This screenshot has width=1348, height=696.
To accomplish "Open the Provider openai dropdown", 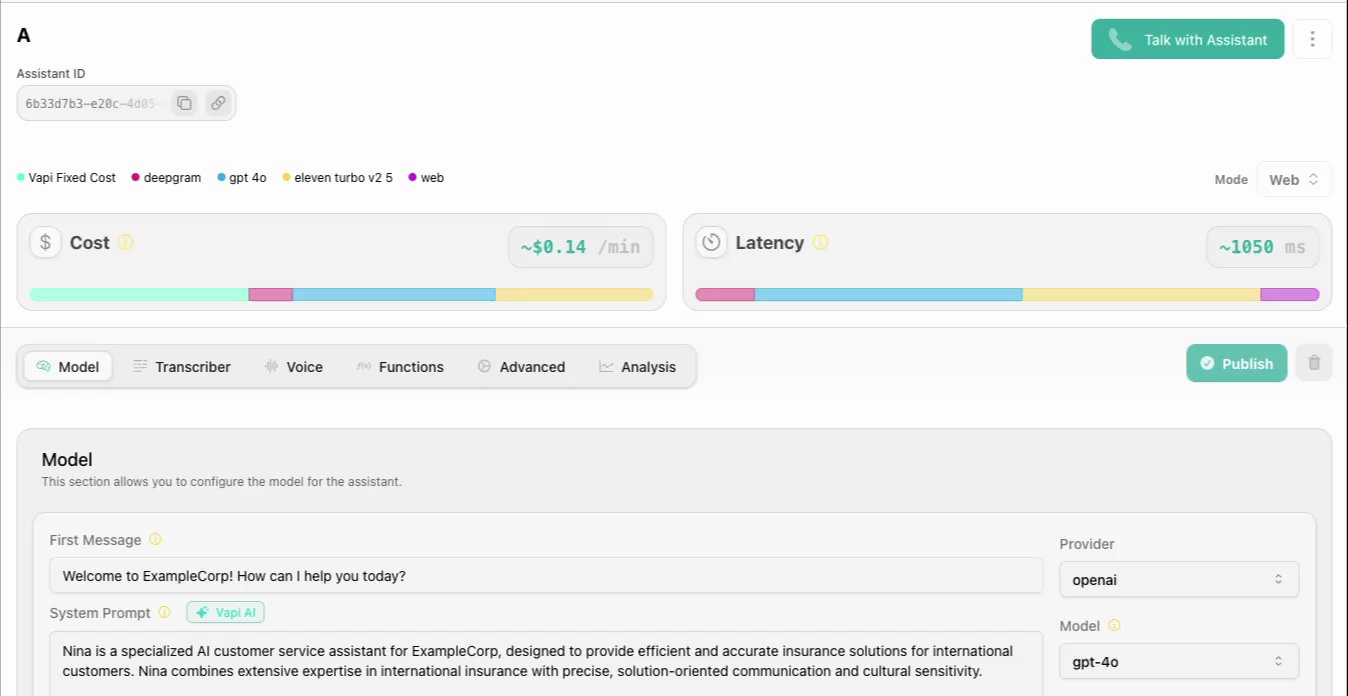I will (1179, 579).
